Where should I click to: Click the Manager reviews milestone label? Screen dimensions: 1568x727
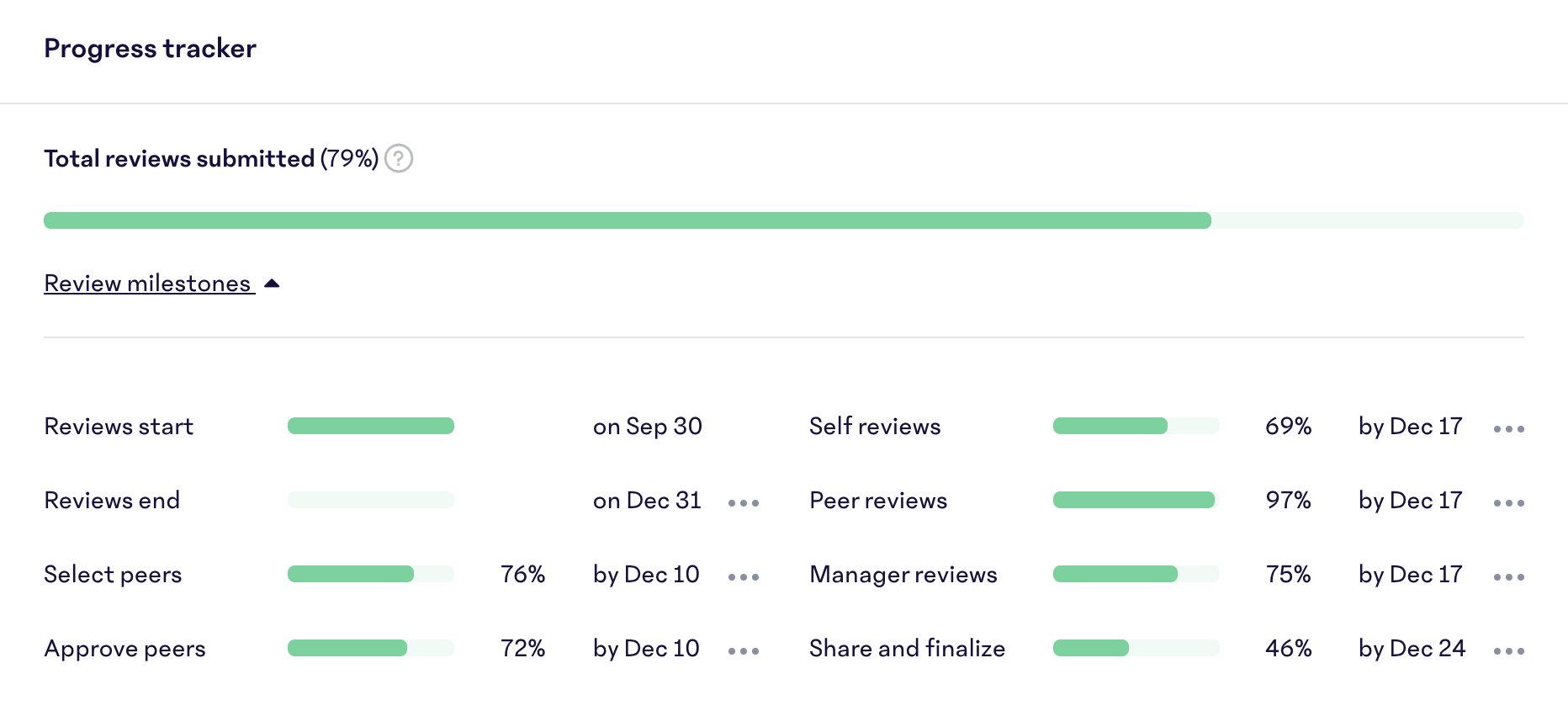click(x=903, y=575)
